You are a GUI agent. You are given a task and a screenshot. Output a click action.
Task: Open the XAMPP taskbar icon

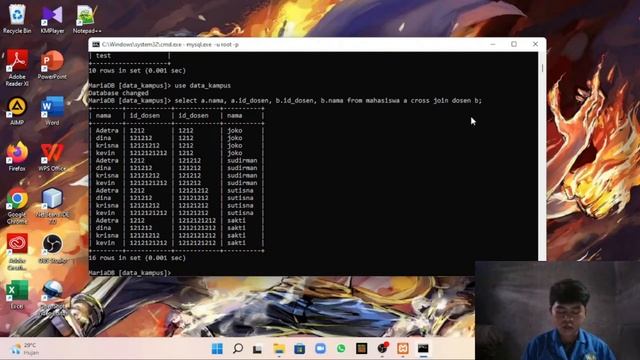click(x=403, y=349)
